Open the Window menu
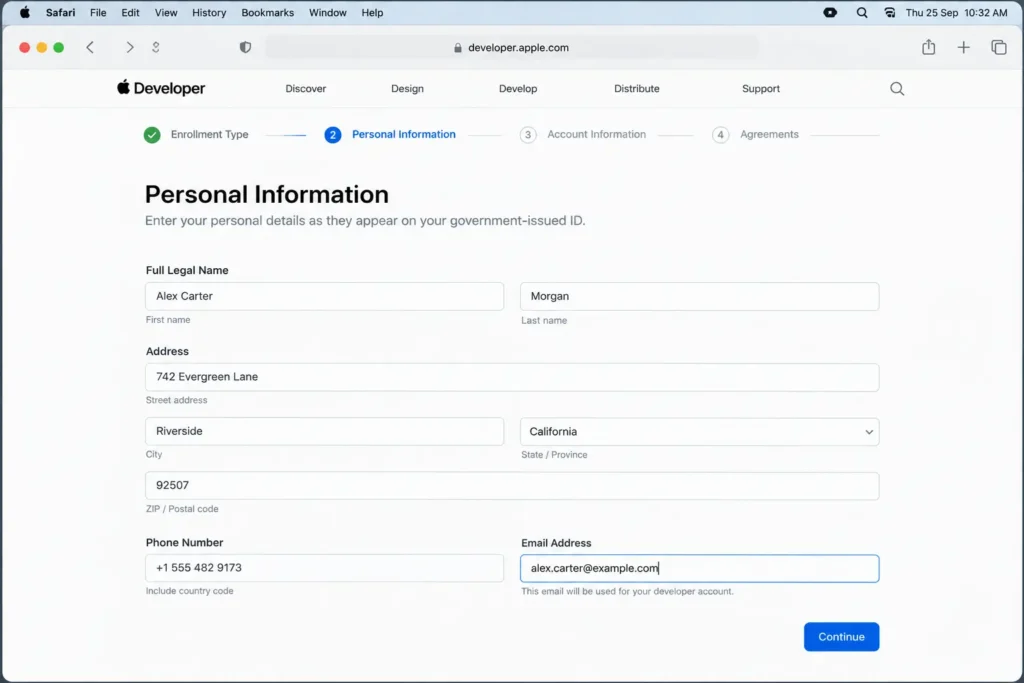The height and width of the screenshot is (683, 1024). point(328,12)
